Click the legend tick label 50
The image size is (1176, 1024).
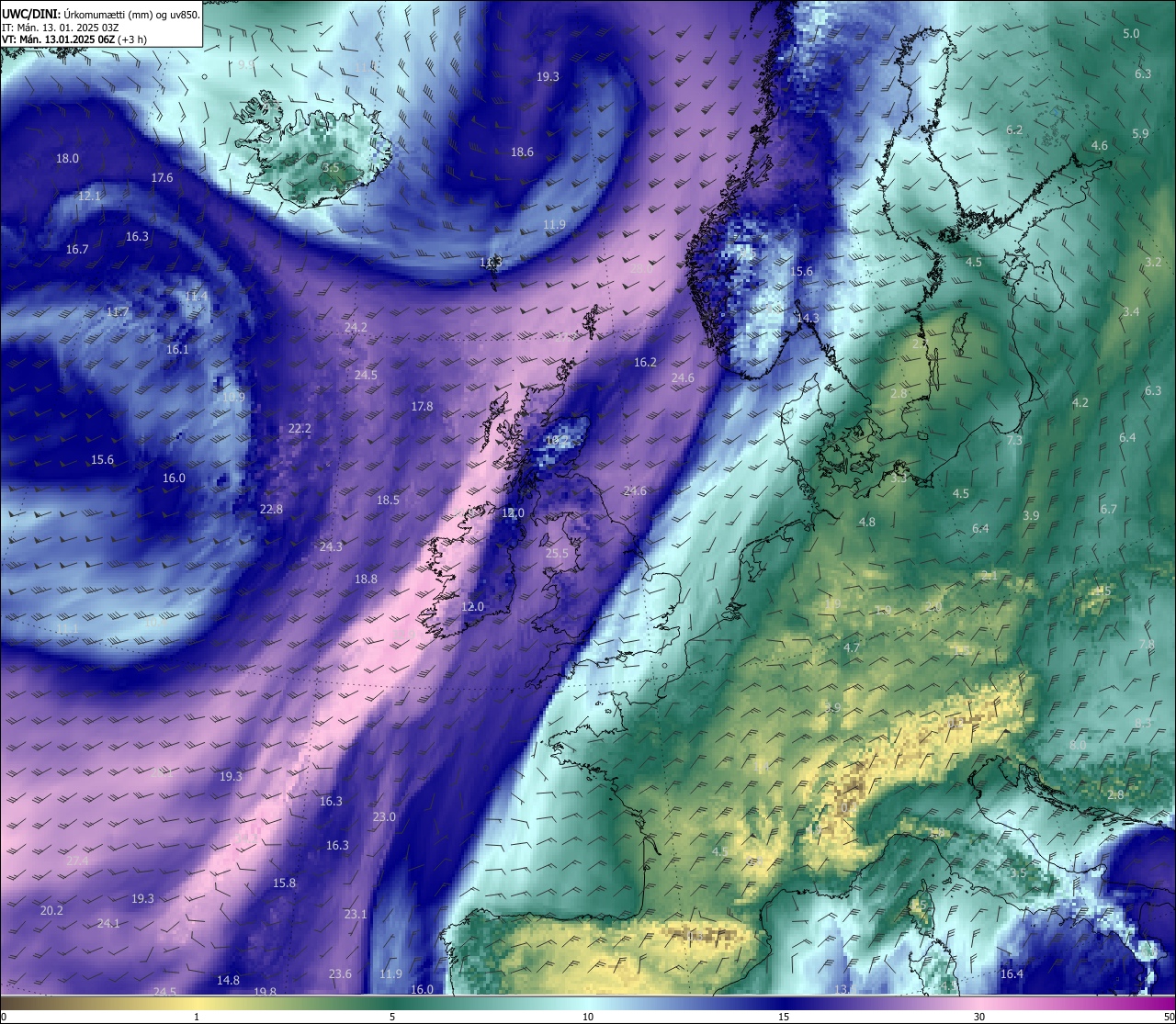tap(1169, 1017)
